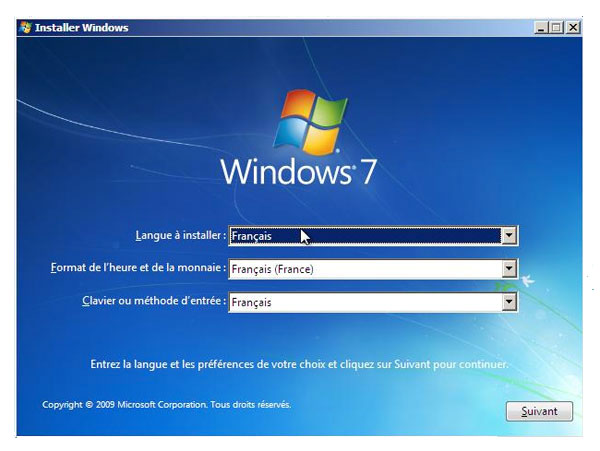Expand the Format de l'heure et de la monnaie arrow

click(x=509, y=269)
